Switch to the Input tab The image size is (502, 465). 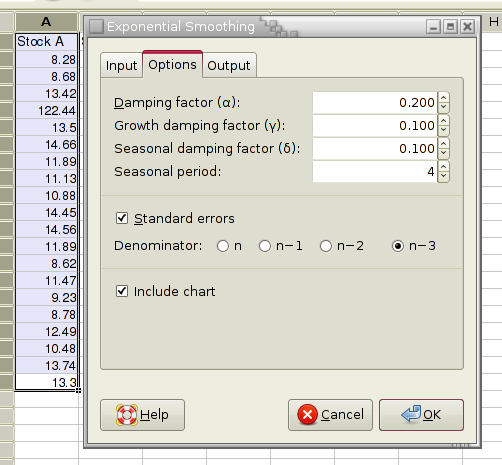121,65
